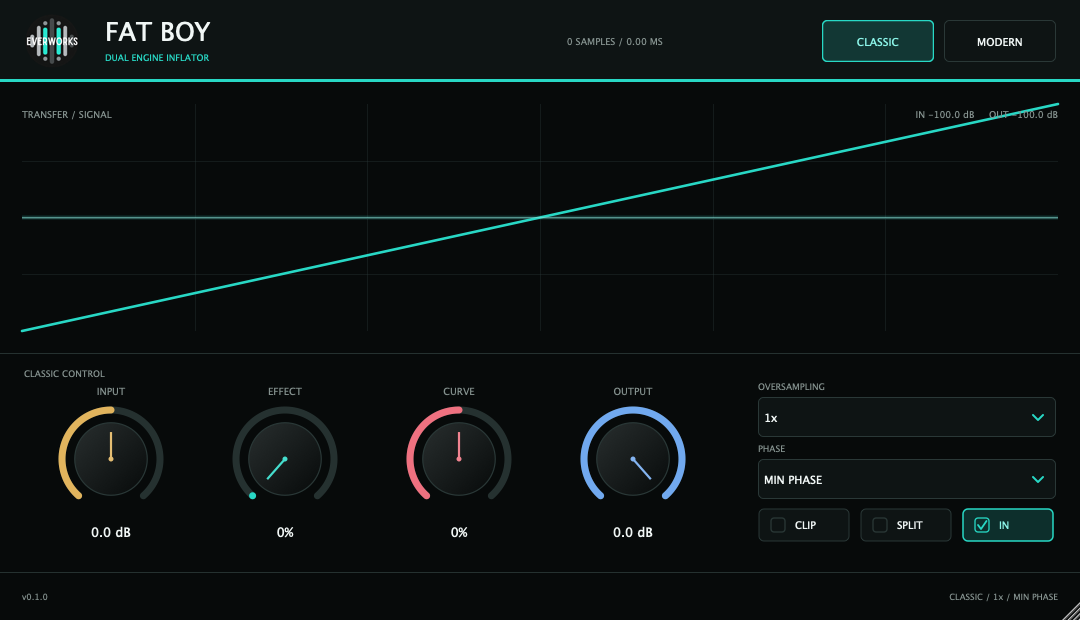The image size is (1080, 620).
Task: Switch to the CLASSIC engine tab
Action: 878,41
